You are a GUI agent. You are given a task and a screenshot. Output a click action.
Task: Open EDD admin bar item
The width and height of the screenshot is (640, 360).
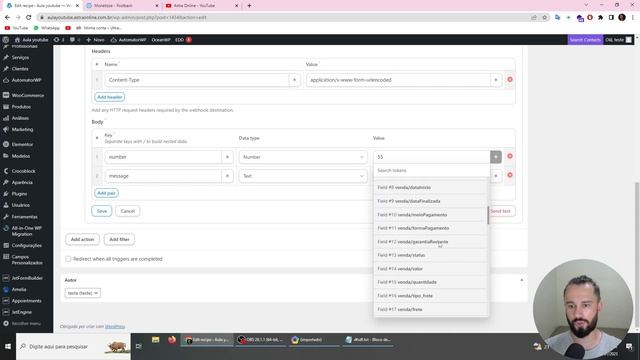(183, 40)
